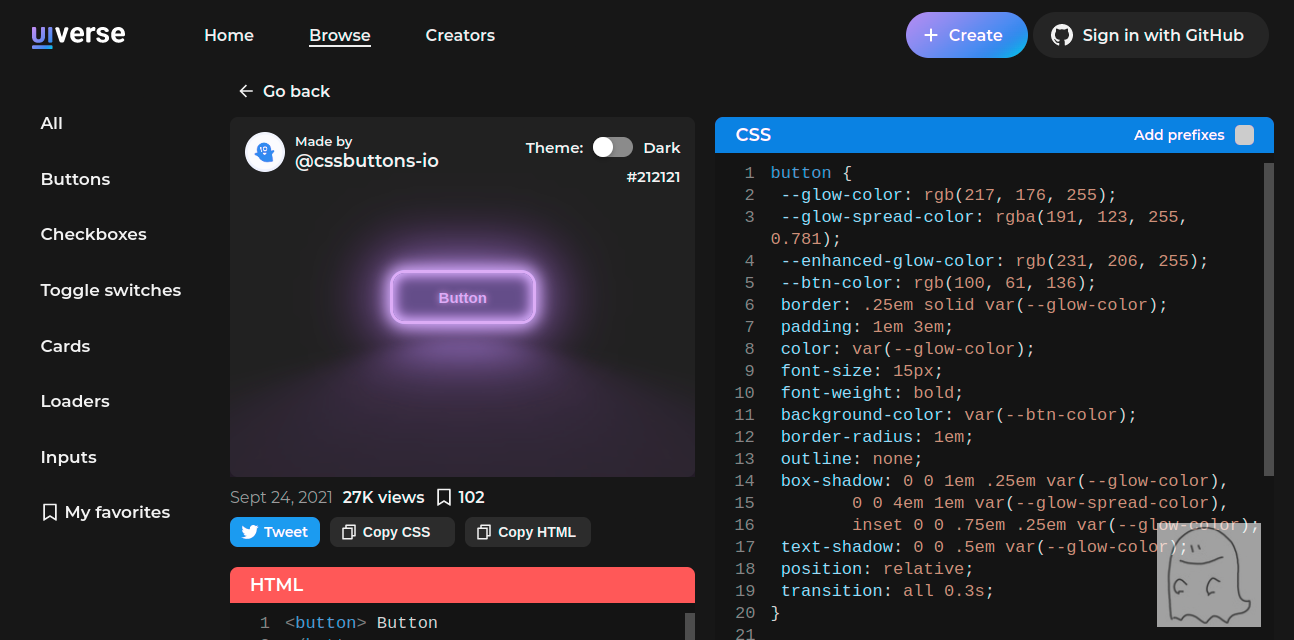Click the bookmark icon beside My favorites
Viewport: 1294px width, 640px height.
click(x=49, y=512)
